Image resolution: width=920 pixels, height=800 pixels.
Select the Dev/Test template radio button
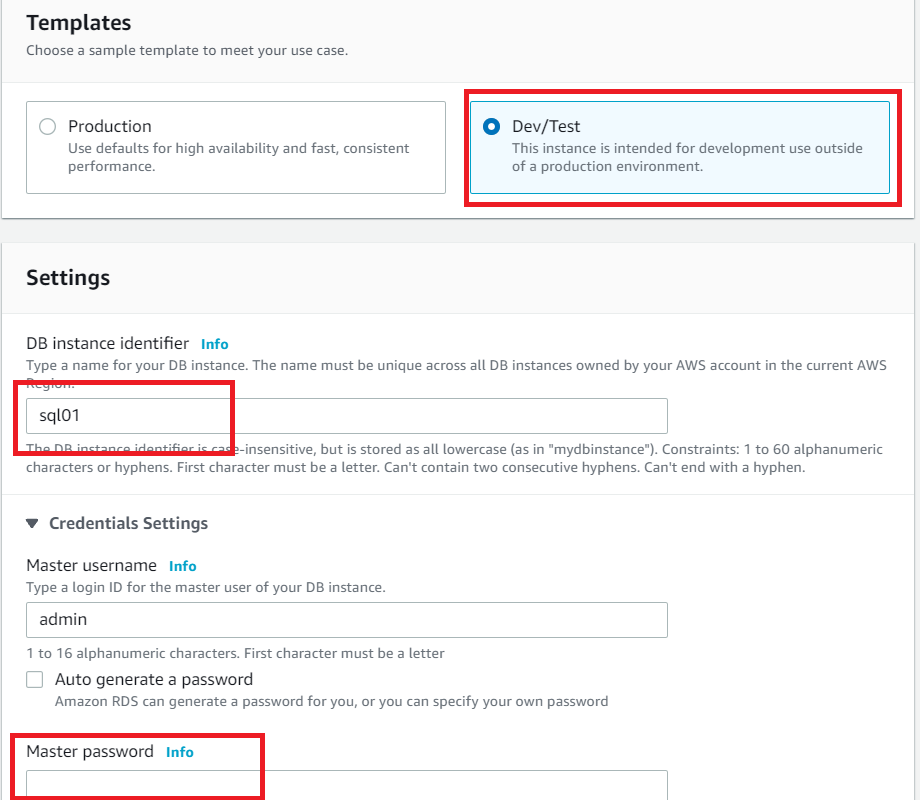(491, 127)
